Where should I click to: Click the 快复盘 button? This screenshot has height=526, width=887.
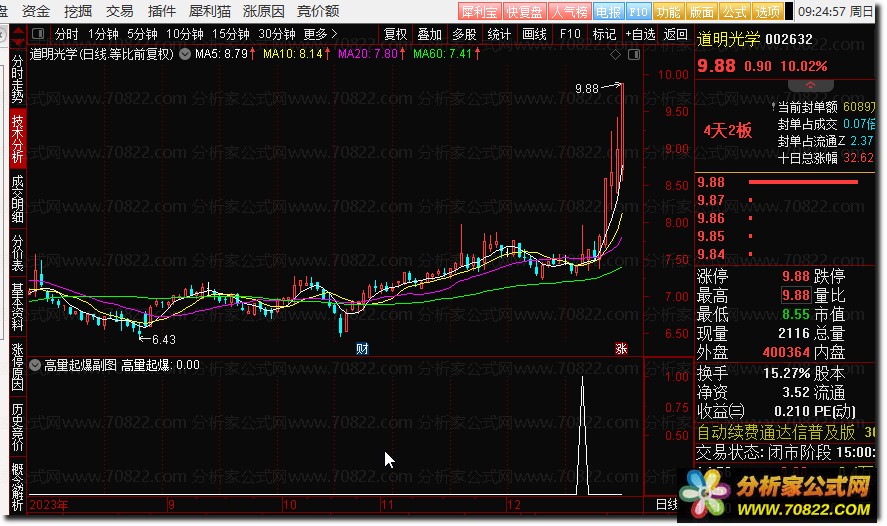pos(524,11)
